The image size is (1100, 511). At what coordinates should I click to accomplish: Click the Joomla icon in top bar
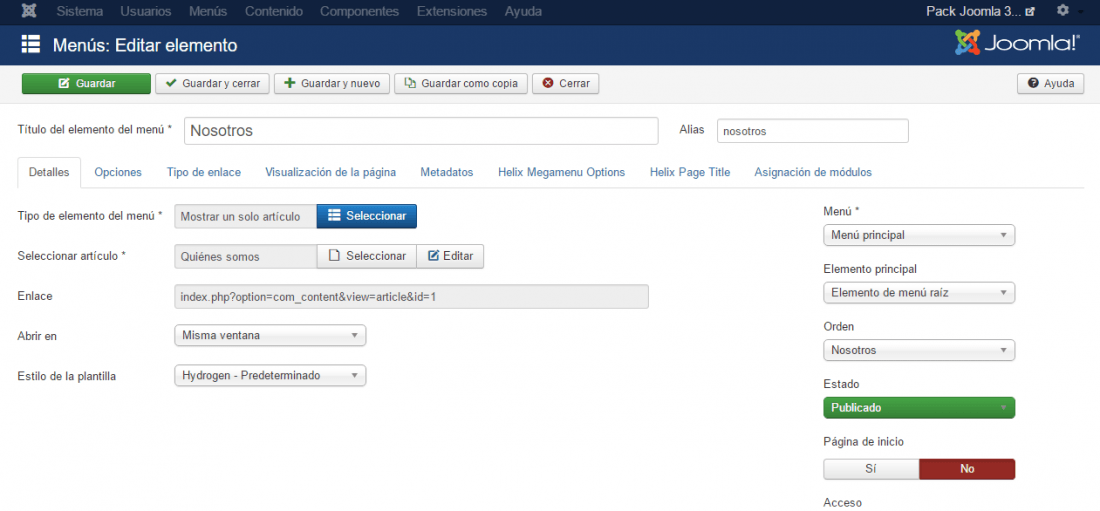coord(30,11)
